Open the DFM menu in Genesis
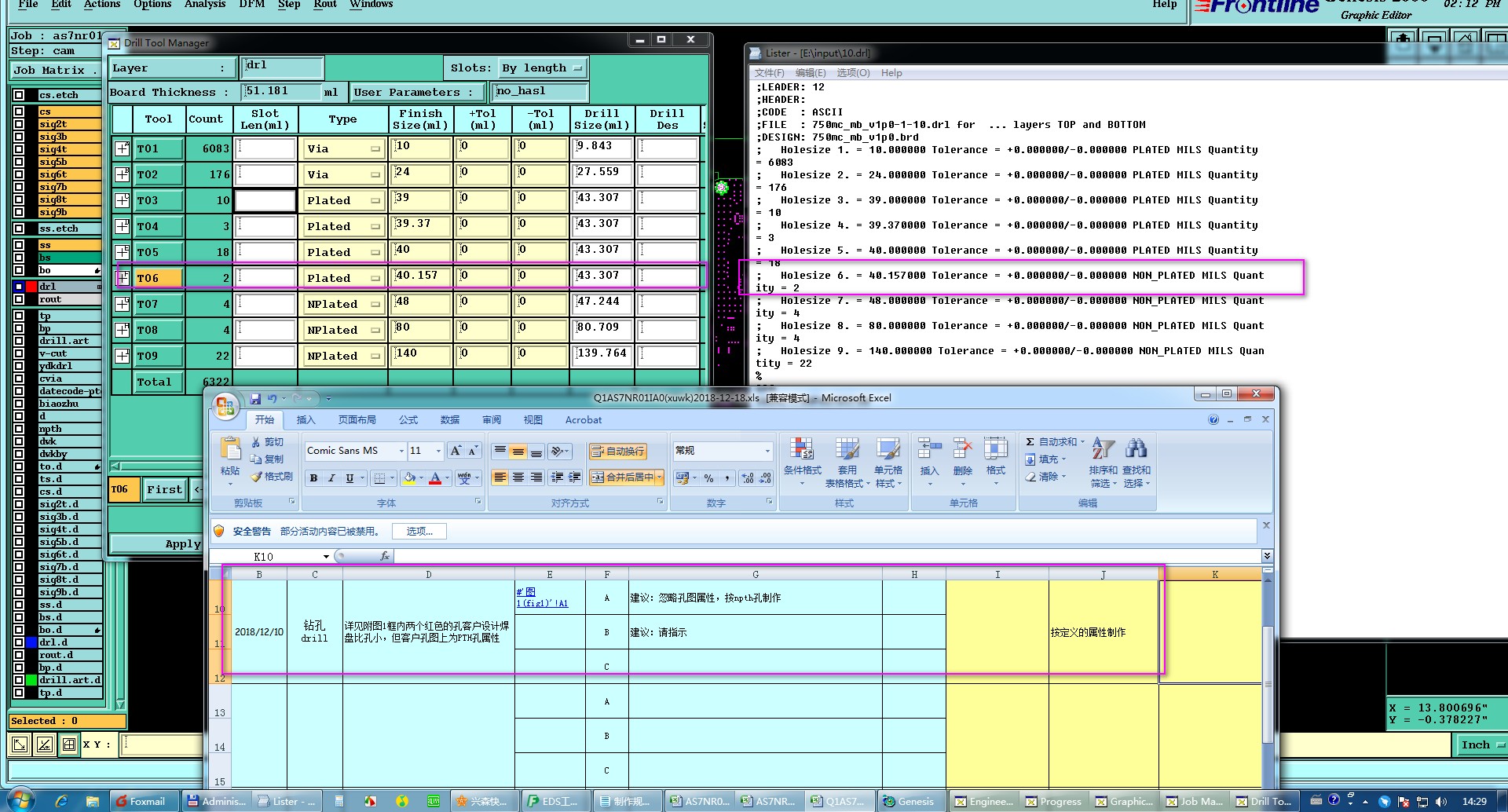Viewport: 1508px width, 812px height. (x=252, y=4)
